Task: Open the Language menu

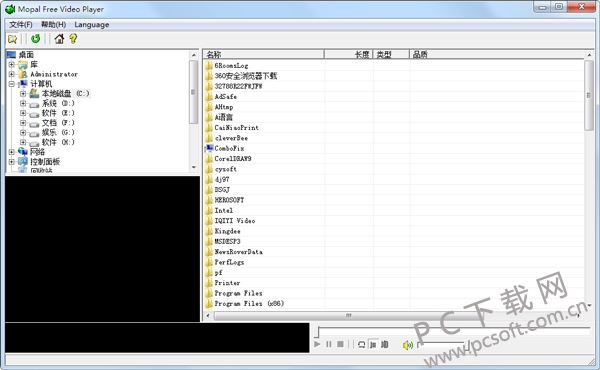Action: pos(91,24)
